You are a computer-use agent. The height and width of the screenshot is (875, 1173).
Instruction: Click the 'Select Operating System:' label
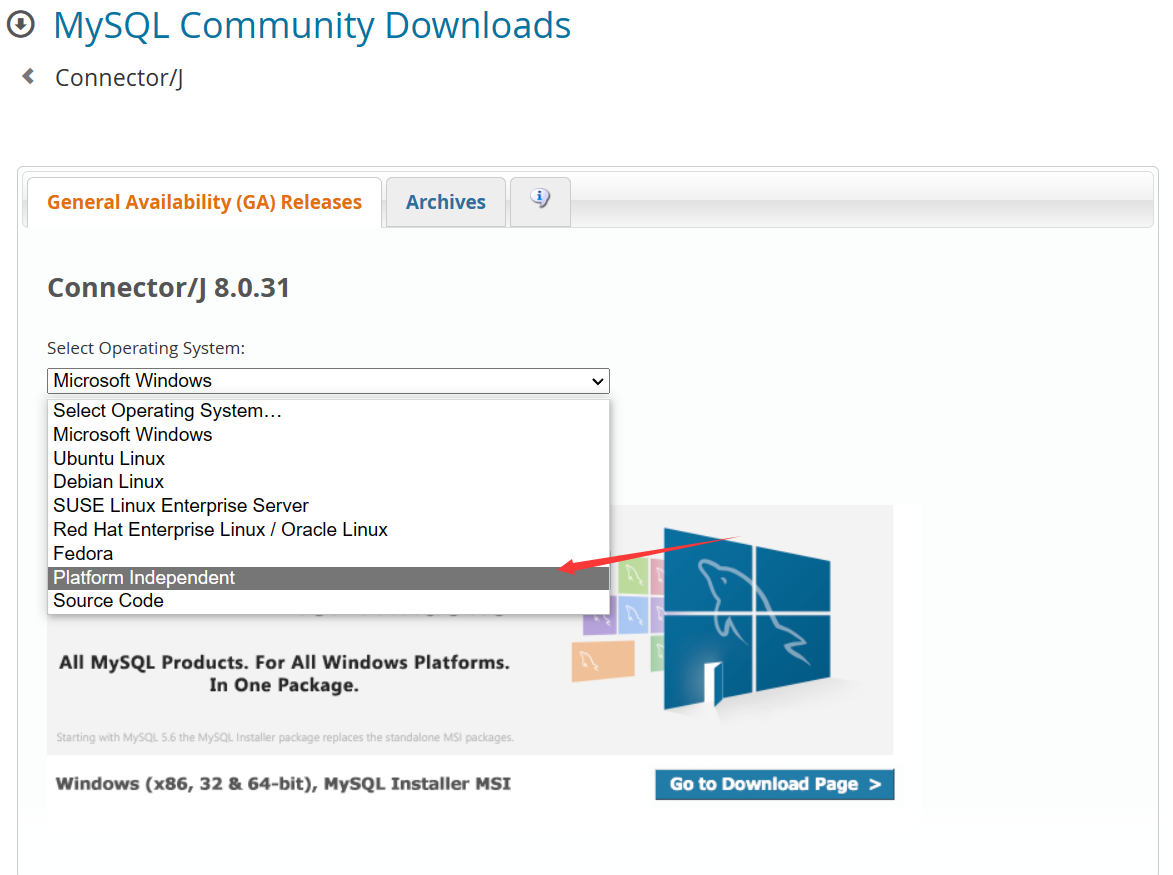[146, 349]
